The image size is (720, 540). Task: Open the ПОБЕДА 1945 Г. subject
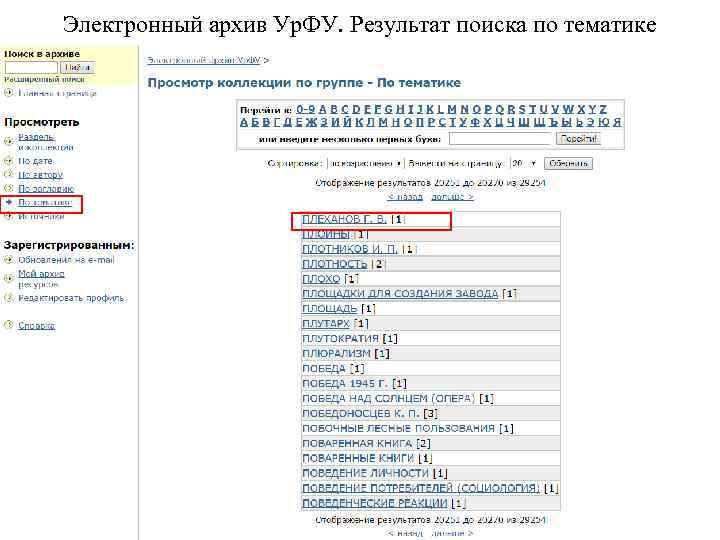(x=345, y=383)
